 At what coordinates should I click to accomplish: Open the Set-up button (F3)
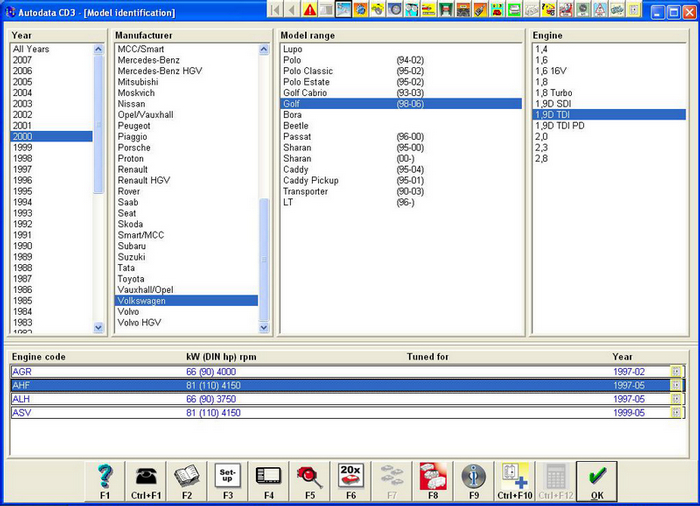click(228, 474)
